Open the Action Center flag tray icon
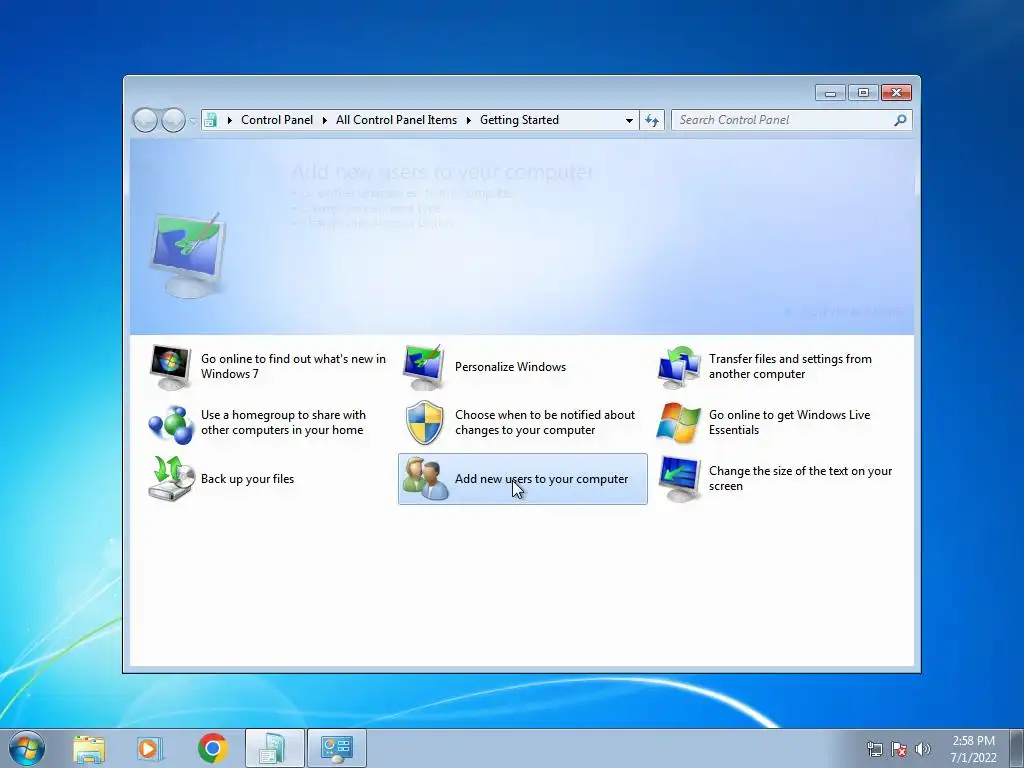 click(899, 748)
